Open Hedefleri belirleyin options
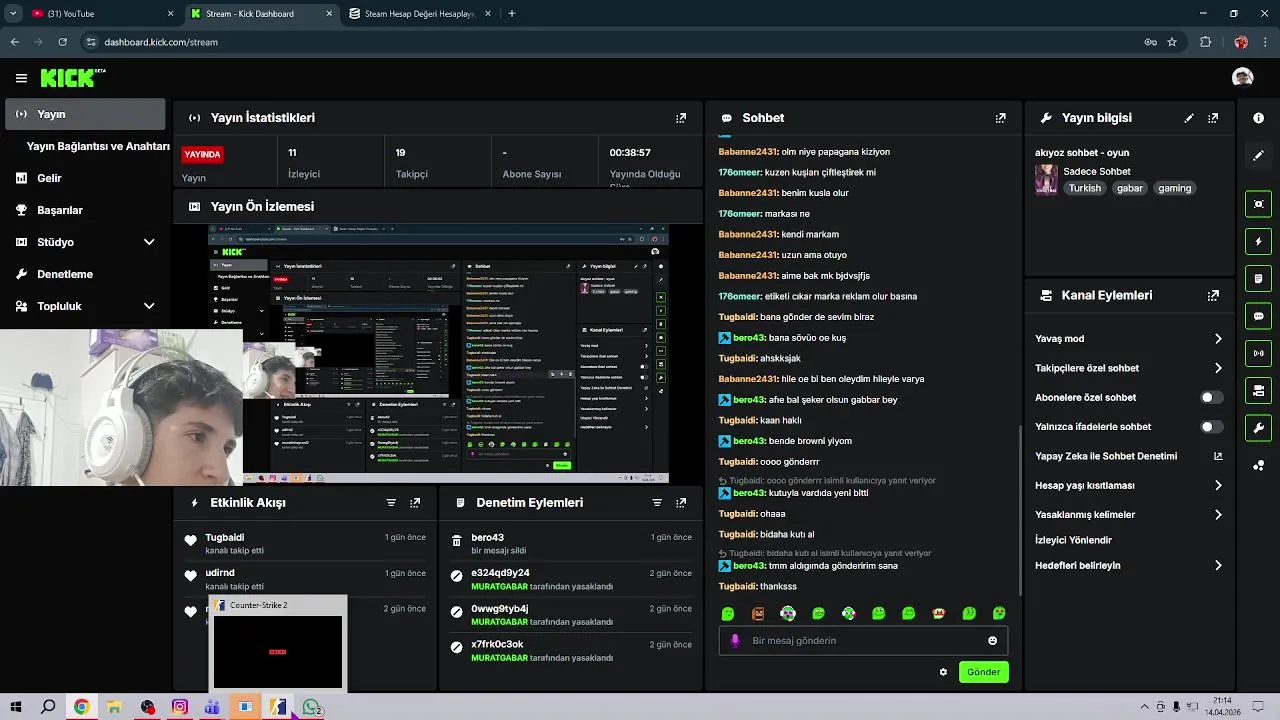Viewport: 1280px width, 720px height. tap(1128, 566)
